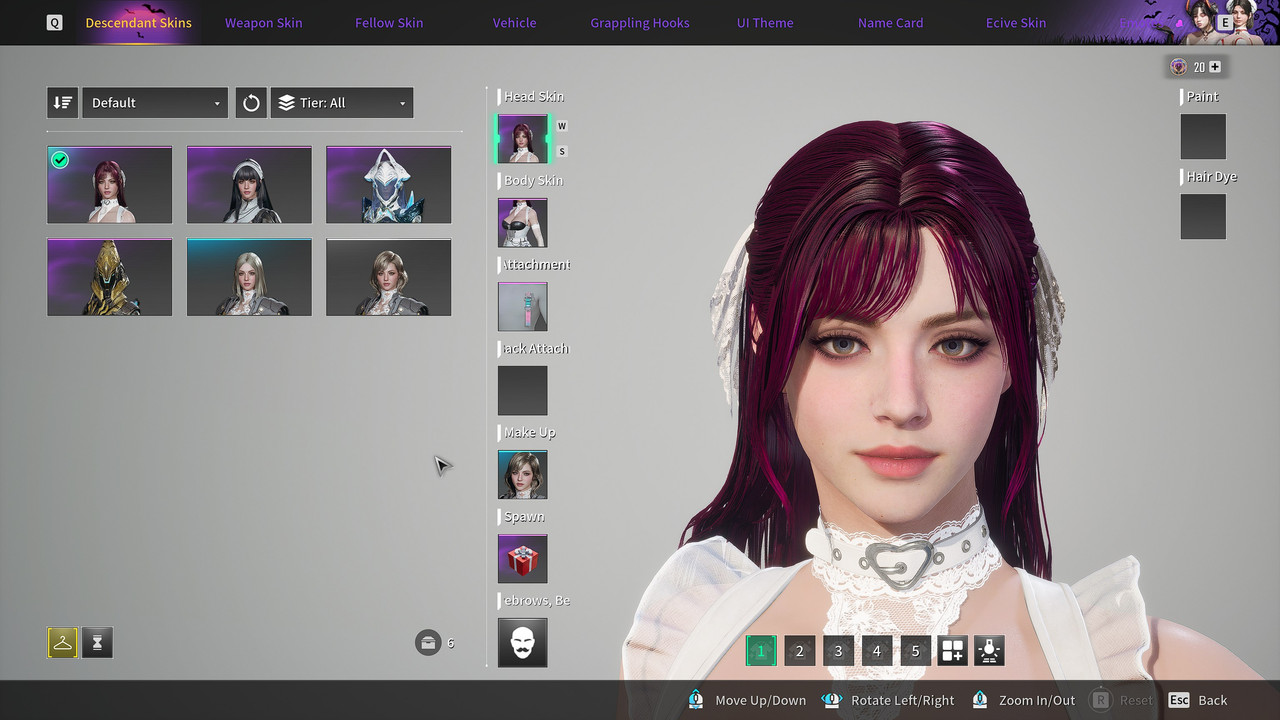Select loadout preset 2

(x=799, y=651)
